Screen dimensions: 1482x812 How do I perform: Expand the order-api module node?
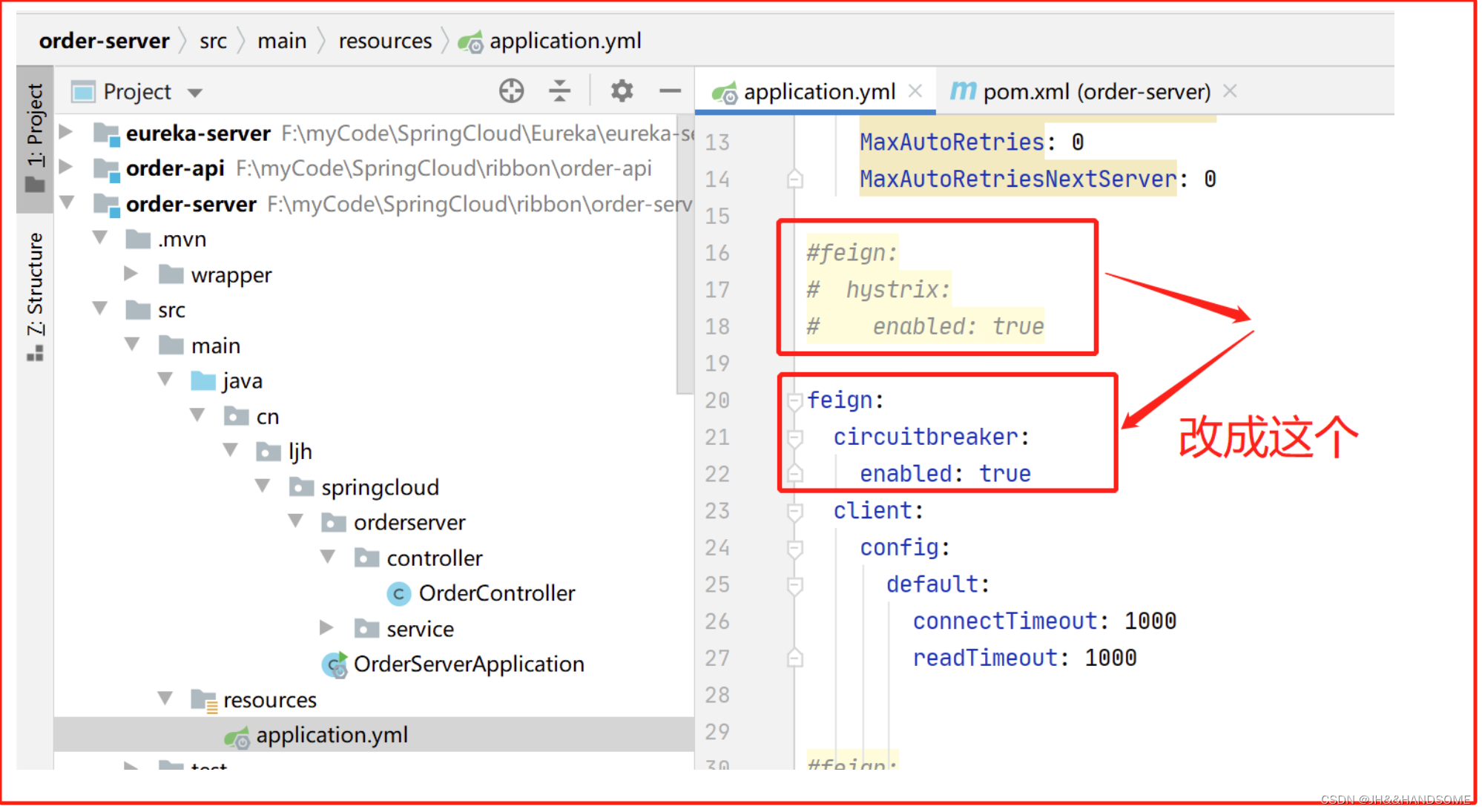pos(66,167)
